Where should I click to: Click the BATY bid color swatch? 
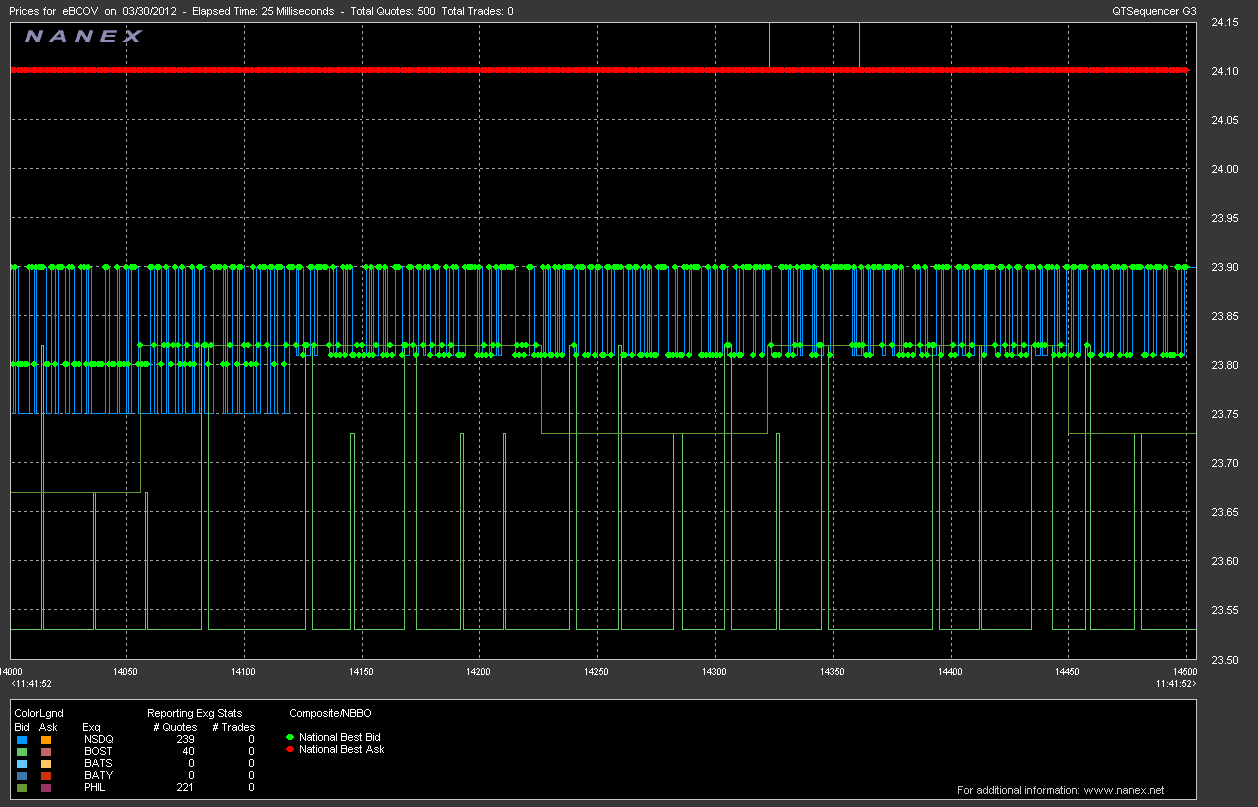coord(20,775)
